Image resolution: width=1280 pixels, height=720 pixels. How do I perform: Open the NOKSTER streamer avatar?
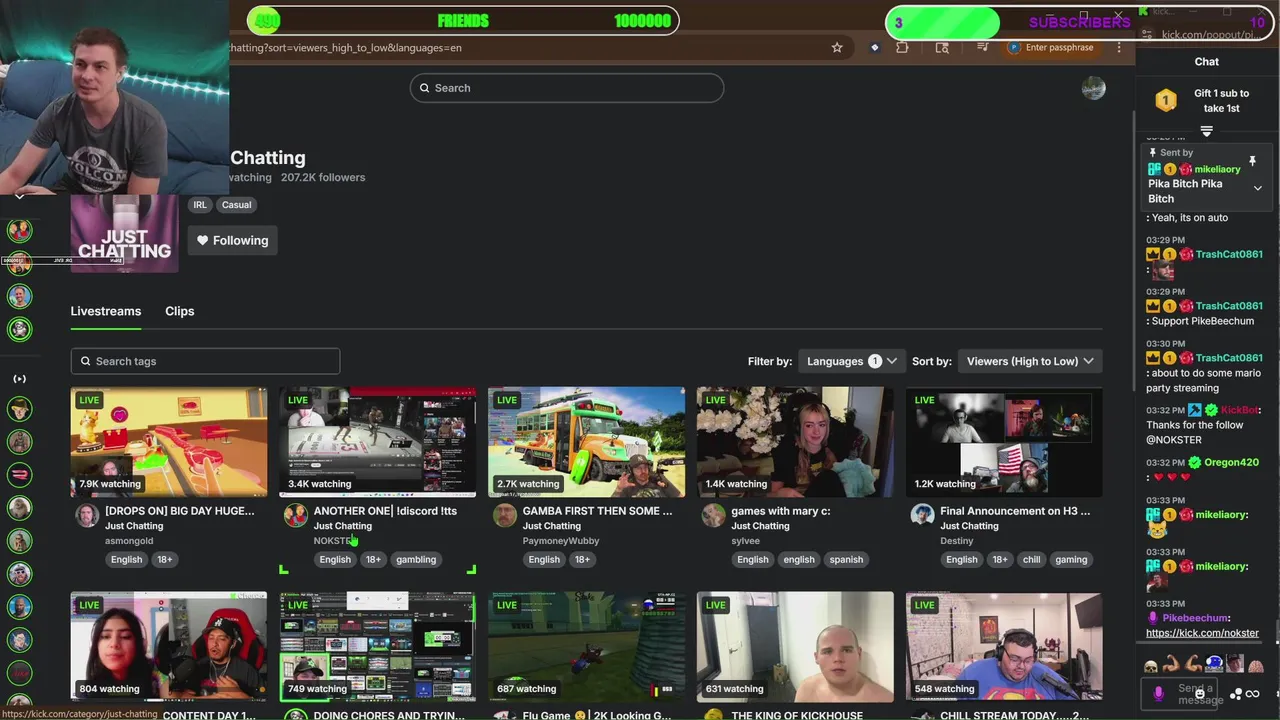(295, 515)
